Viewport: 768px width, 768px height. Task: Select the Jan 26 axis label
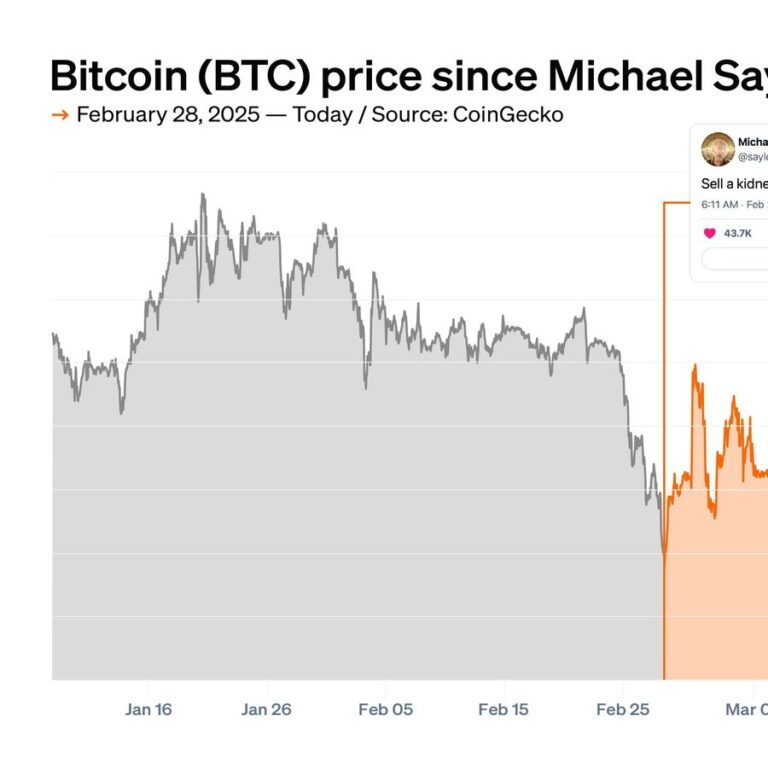click(267, 710)
